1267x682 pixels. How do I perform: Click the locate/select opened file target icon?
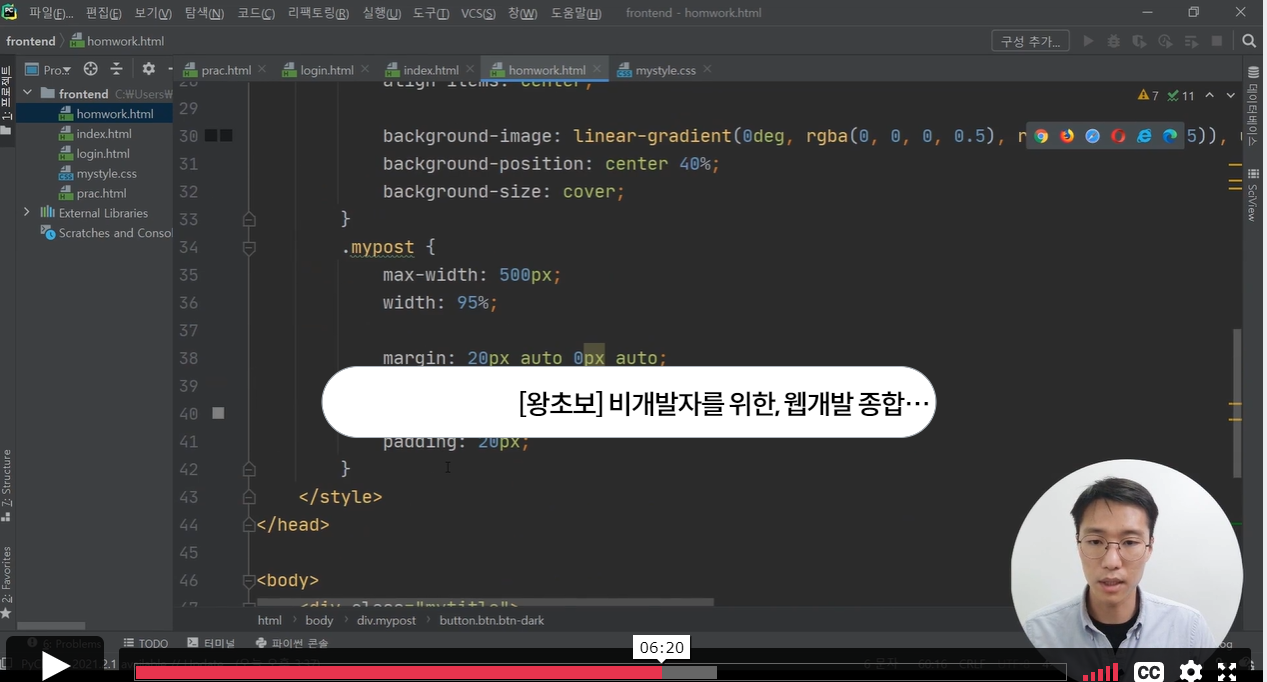(91, 69)
